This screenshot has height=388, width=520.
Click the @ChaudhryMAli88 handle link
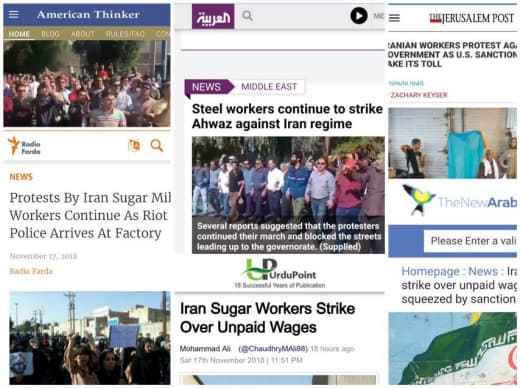(x=273, y=349)
